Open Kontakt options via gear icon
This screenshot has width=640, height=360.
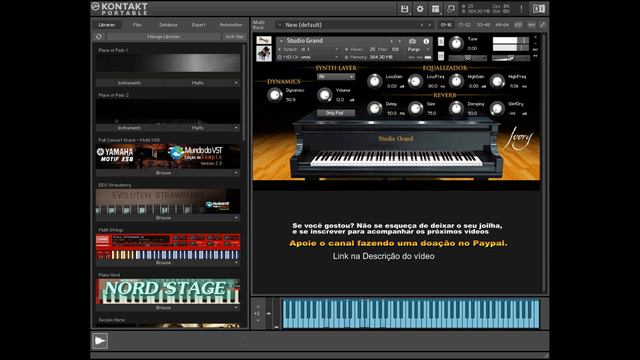click(420, 9)
